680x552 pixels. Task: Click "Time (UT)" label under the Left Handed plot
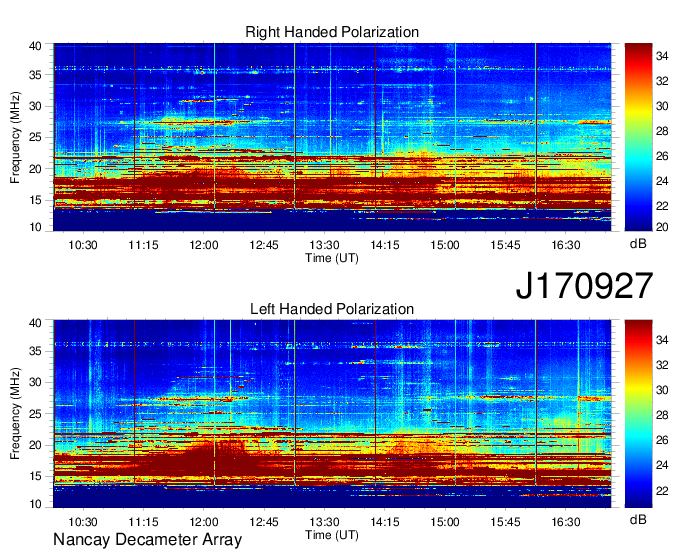[332, 535]
